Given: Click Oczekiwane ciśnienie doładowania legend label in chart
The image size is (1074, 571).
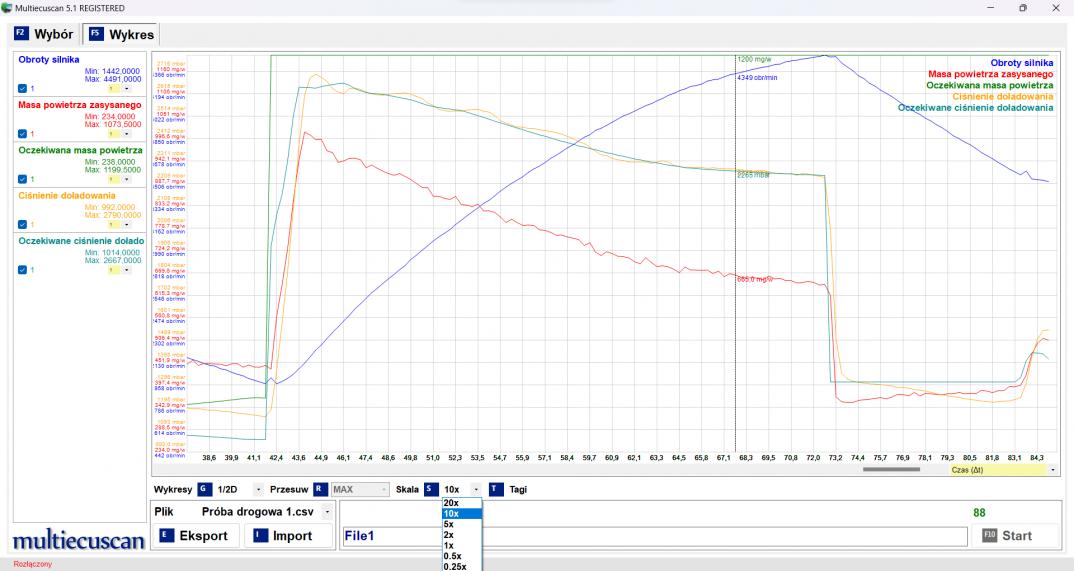Looking at the screenshot, I should [975, 107].
